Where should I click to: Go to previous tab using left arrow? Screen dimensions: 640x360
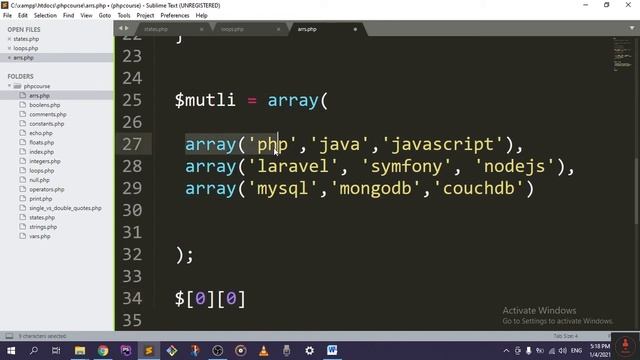pyautogui.click(x=121, y=28)
